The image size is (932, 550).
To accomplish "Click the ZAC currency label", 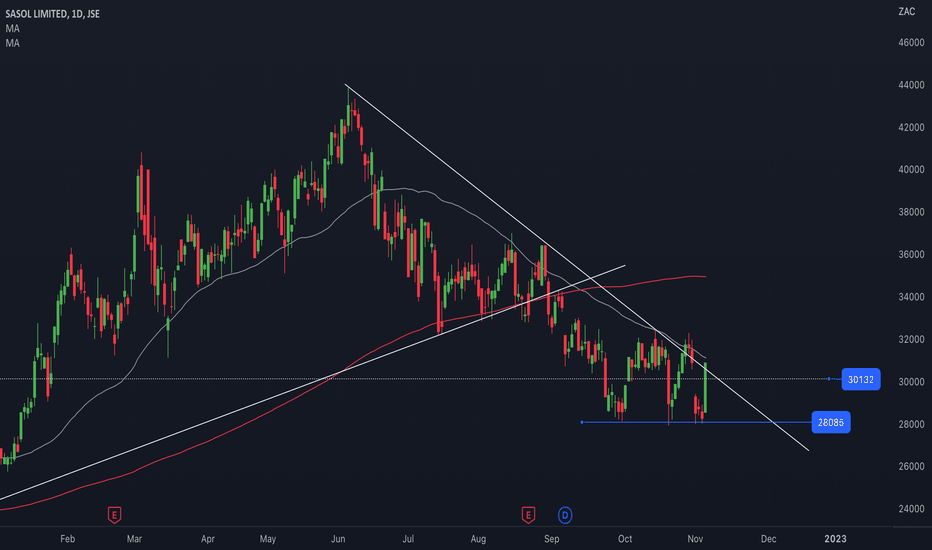I will click(906, 11).
